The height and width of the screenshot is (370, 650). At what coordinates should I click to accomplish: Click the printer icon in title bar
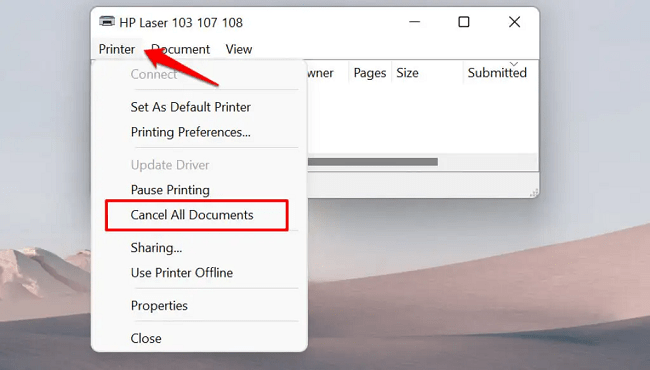point(107,21)
